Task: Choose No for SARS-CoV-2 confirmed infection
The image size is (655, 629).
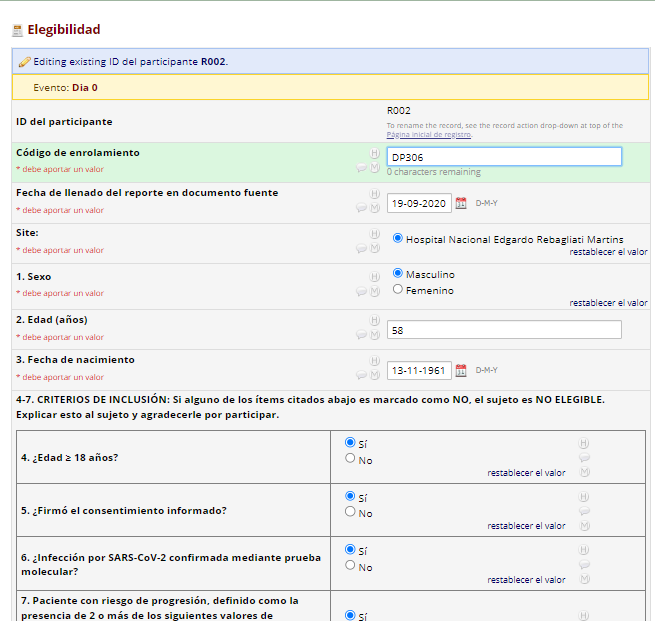Action: point(350,566)
